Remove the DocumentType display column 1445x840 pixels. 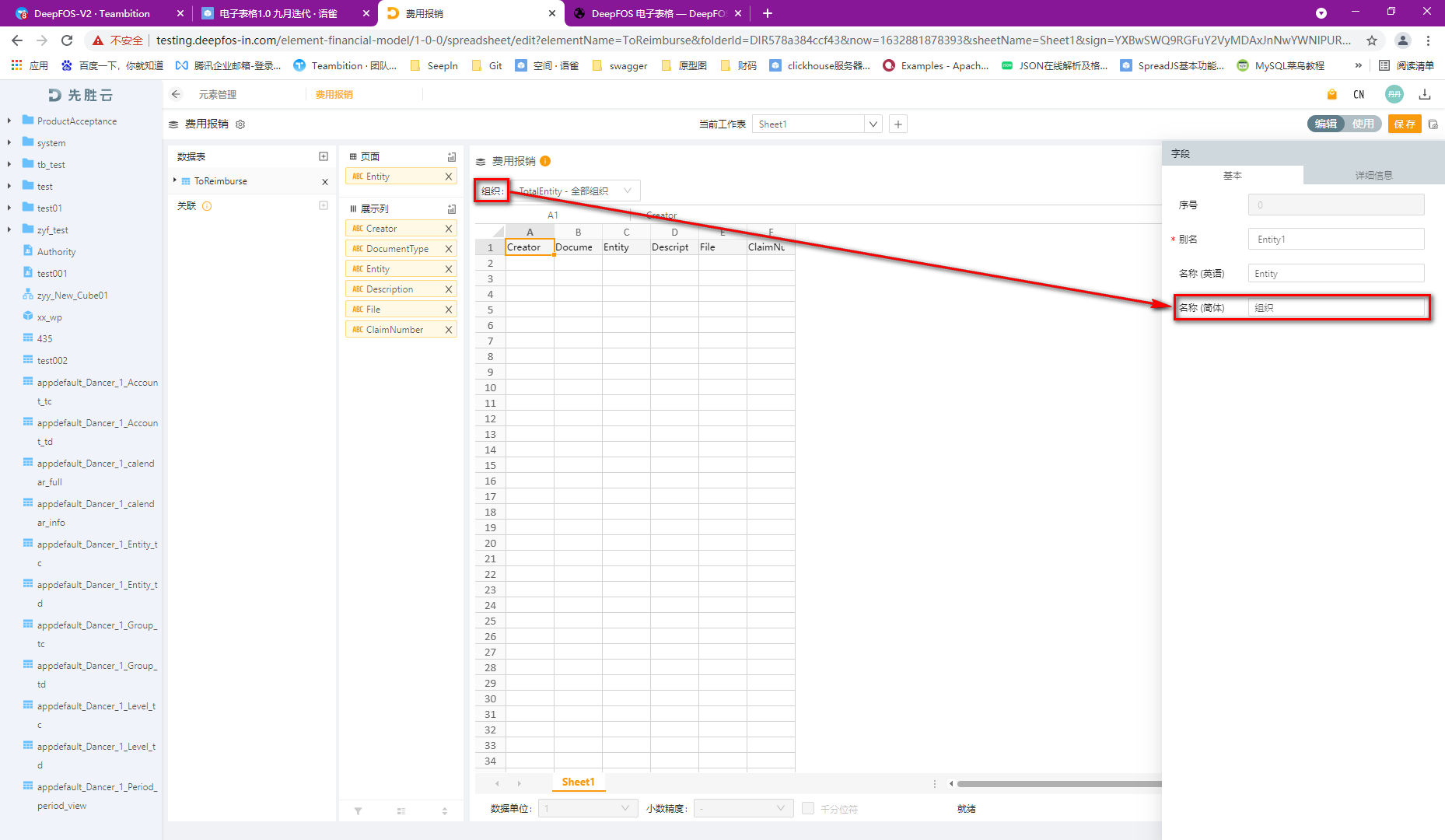[x=449, y=249]
